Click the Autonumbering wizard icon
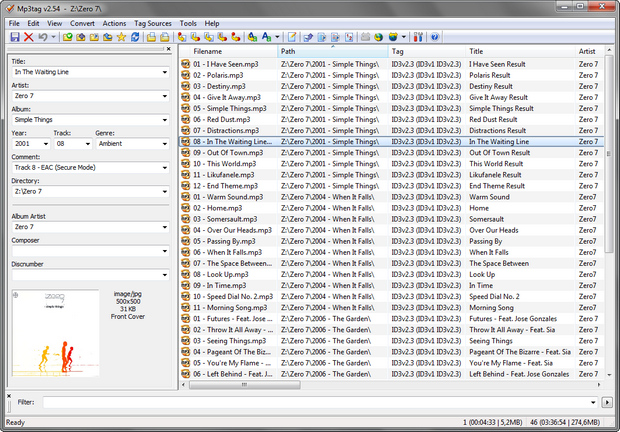The image size is (620, 432). click(x=349, y=37)
